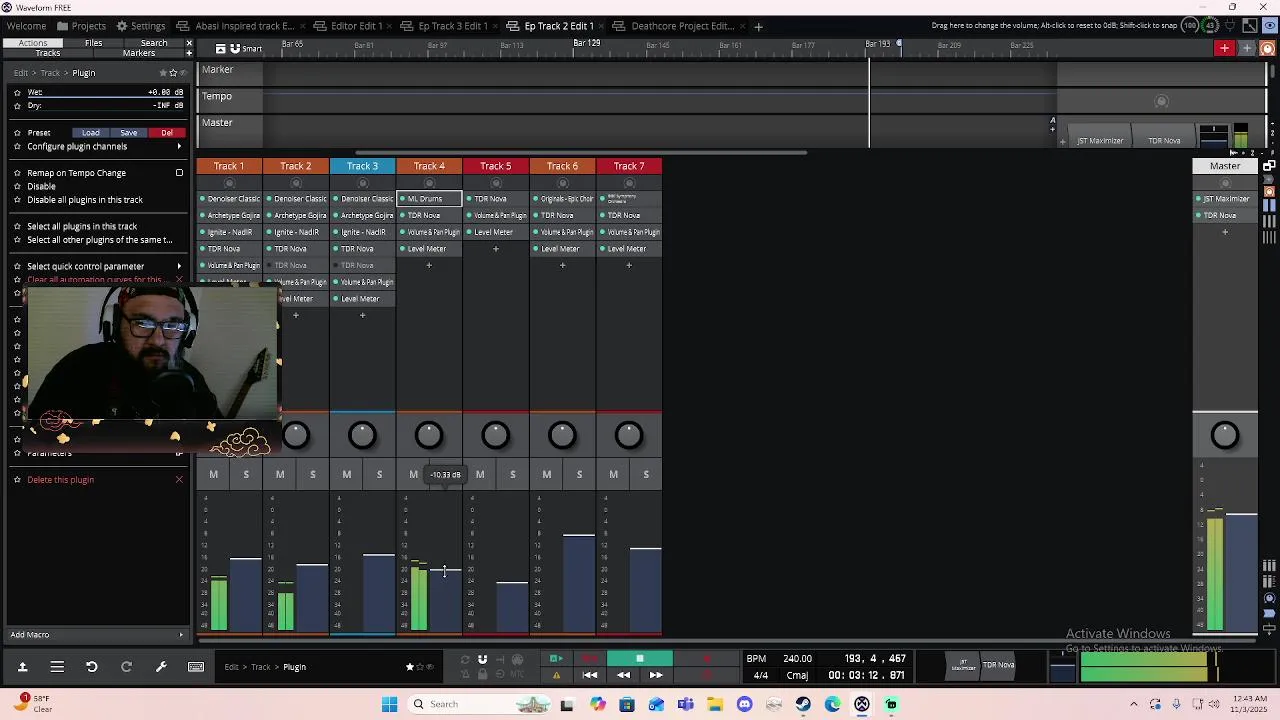Click the window layout icon beside eye
Viewport: 1280px width, 720px height.
1250,25
